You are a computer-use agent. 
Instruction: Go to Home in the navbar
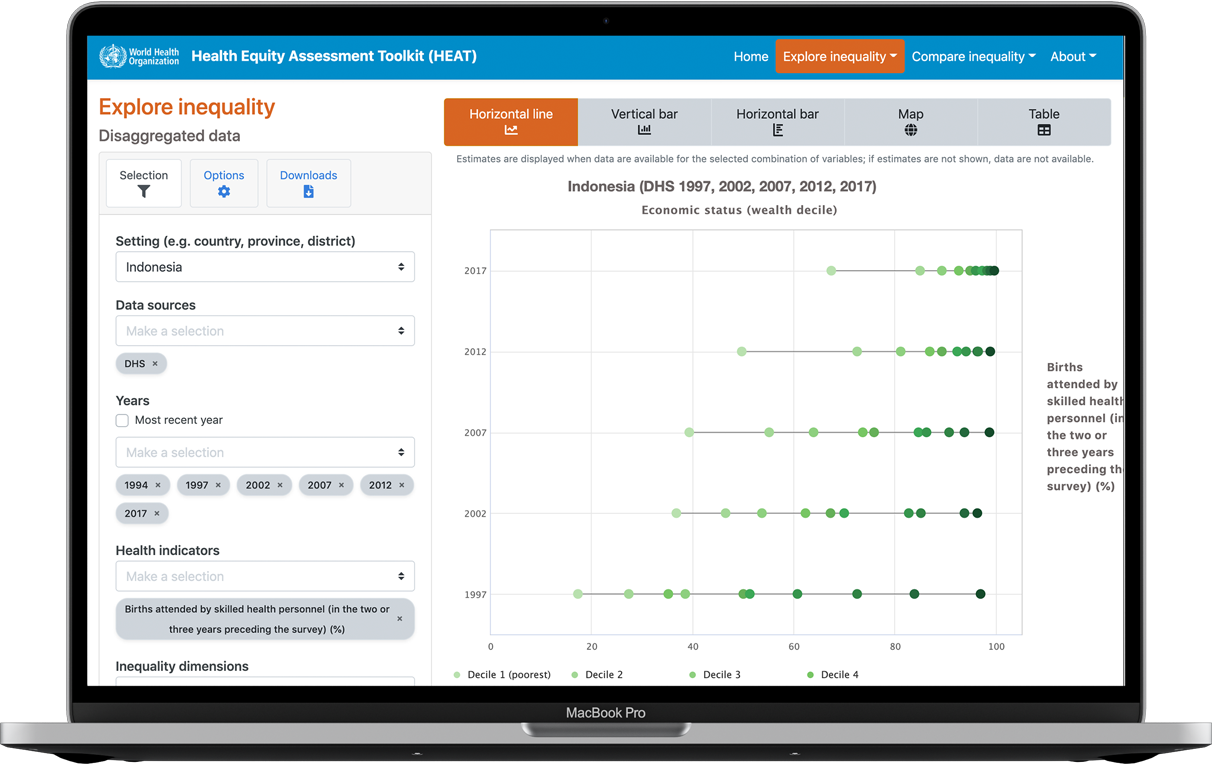click(751, 56)
